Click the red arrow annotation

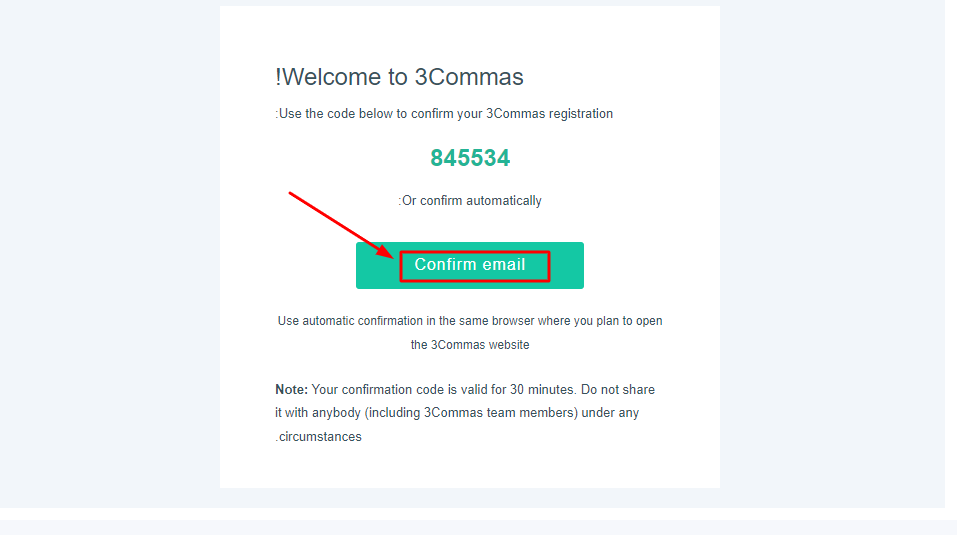[341, 225]
